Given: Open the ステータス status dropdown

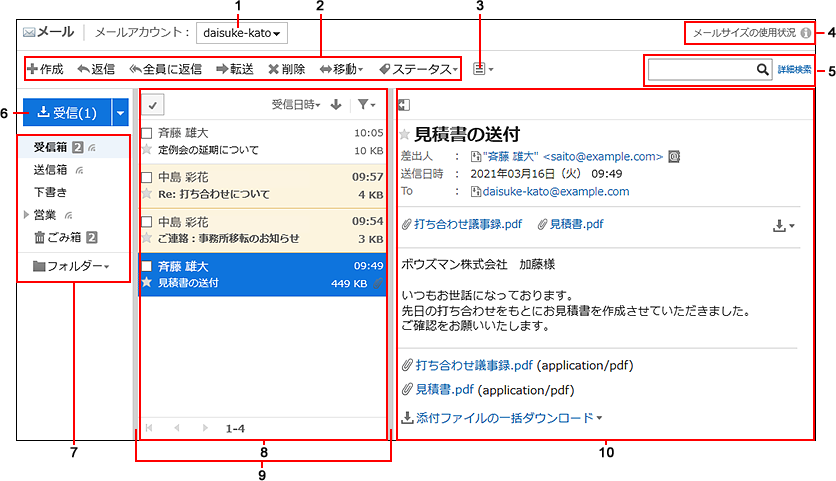Looking at the screenshot, I should [419, 69].
